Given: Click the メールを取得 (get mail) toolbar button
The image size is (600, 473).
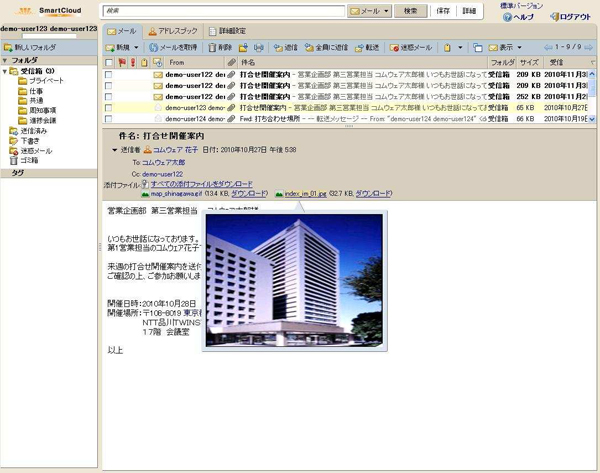Looking at the screenshot, I should click(x=176, y=47).
